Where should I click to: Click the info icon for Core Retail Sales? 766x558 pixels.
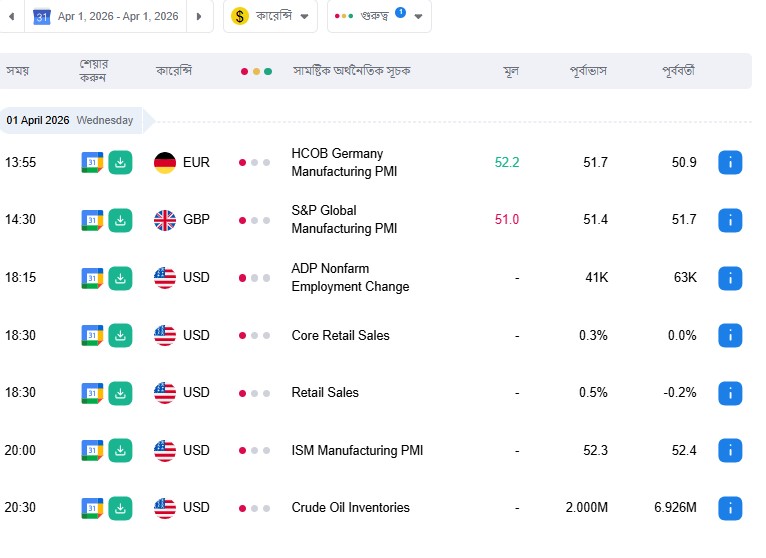(x=730, y=335)
